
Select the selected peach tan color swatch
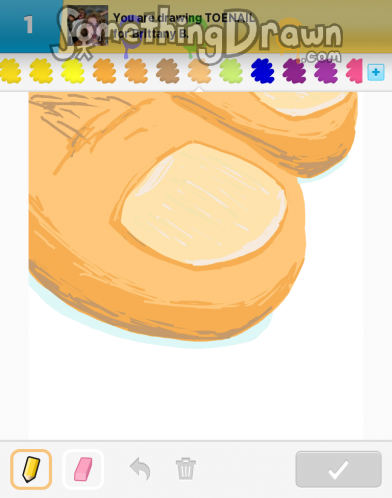(x=199, y=71)
